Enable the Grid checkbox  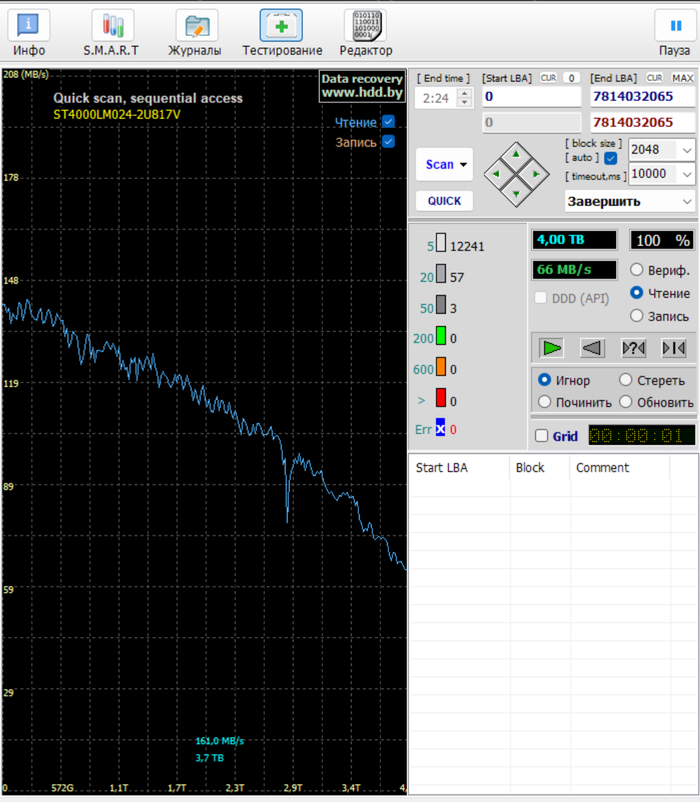tap(541, 436)
